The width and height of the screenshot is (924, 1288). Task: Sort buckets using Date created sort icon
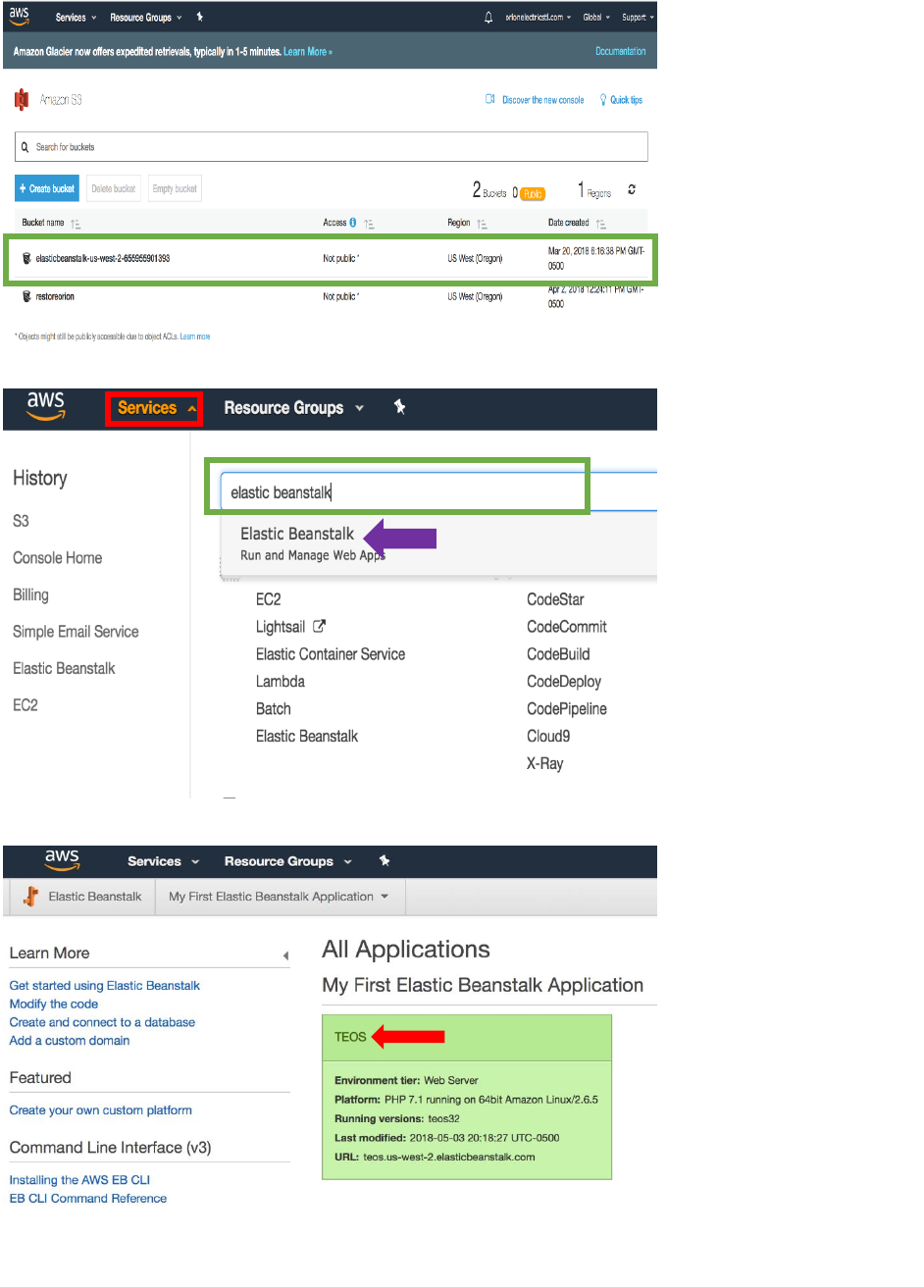coord(600,224)
